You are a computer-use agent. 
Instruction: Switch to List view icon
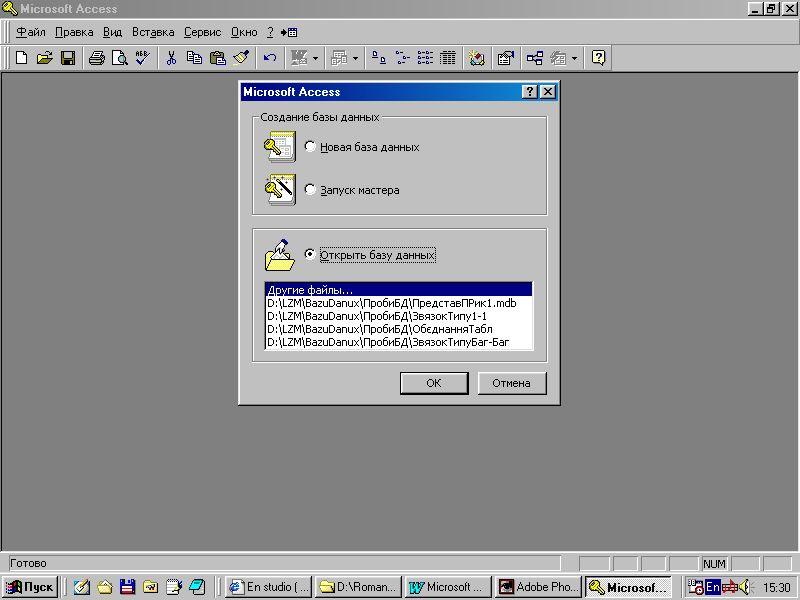coord(425,58)
